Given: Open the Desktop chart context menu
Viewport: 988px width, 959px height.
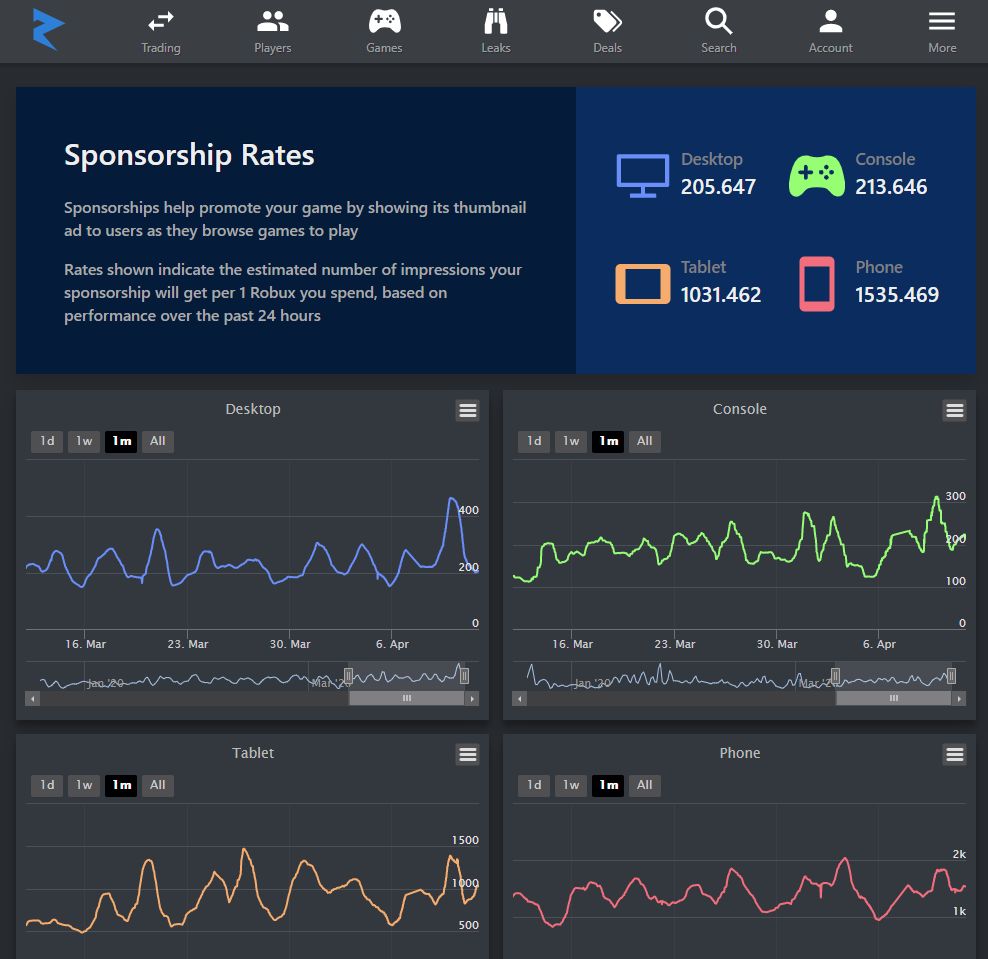Looking at the screenshot, I should [x=468, y=411].
